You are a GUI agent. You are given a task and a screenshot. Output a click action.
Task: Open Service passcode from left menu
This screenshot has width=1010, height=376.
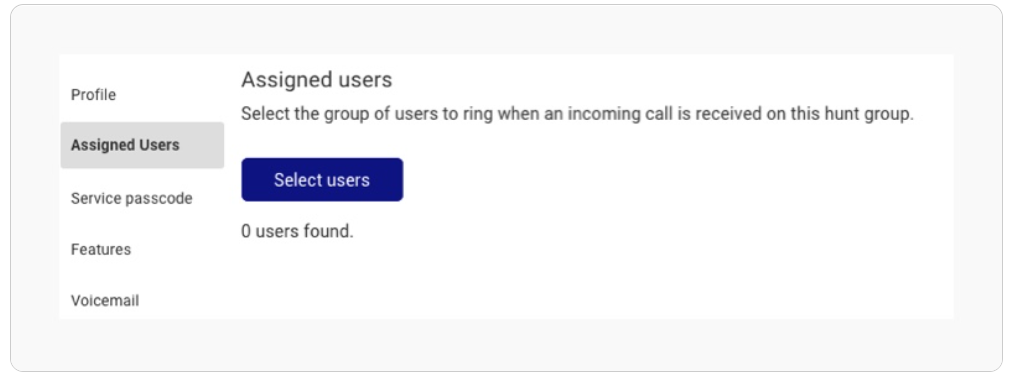pyautogui.click(x=131, y=198)
